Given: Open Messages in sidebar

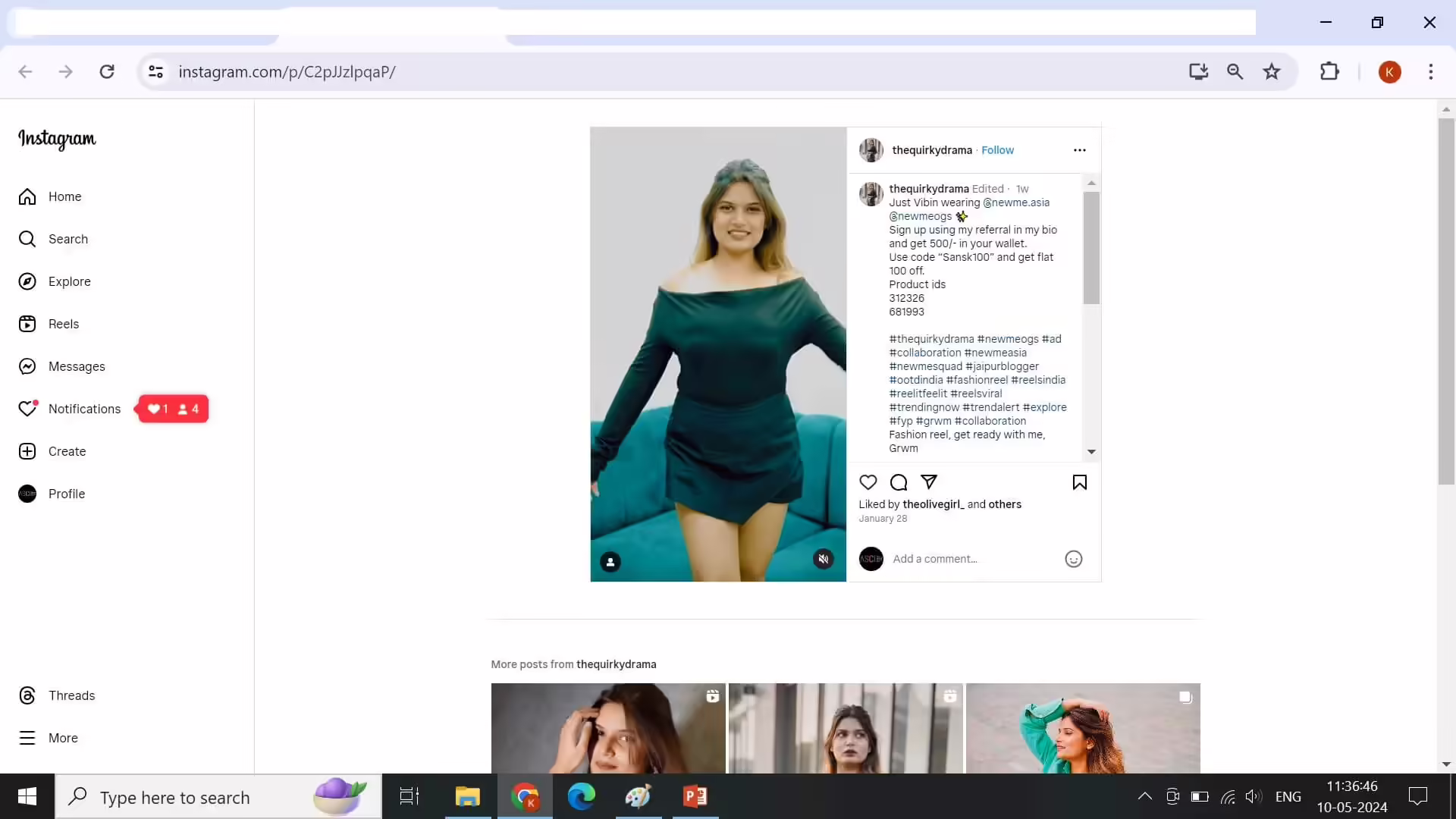Looking at the screenshot, I should [62, 366].
